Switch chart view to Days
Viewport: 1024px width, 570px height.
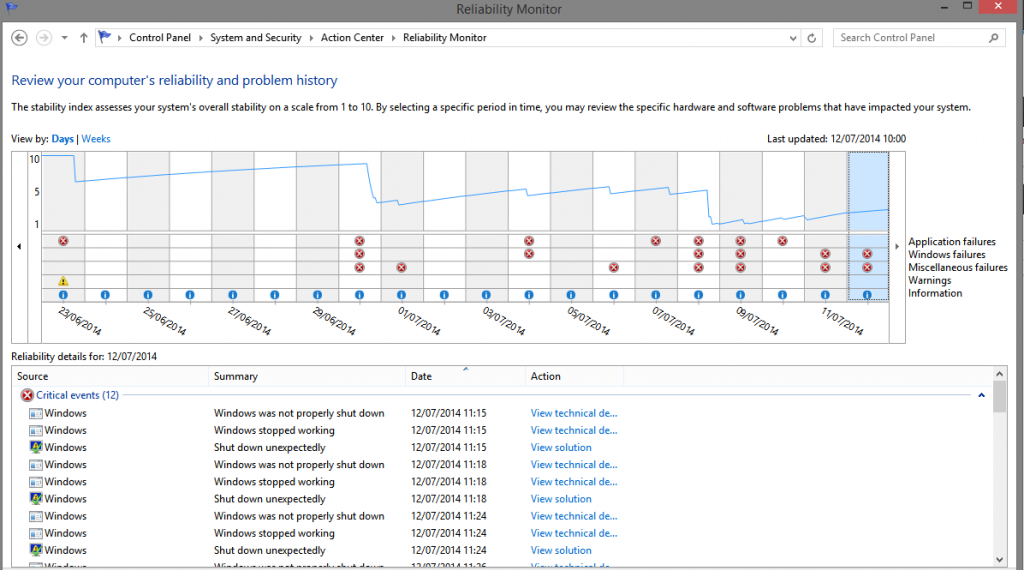click(63, 139)
